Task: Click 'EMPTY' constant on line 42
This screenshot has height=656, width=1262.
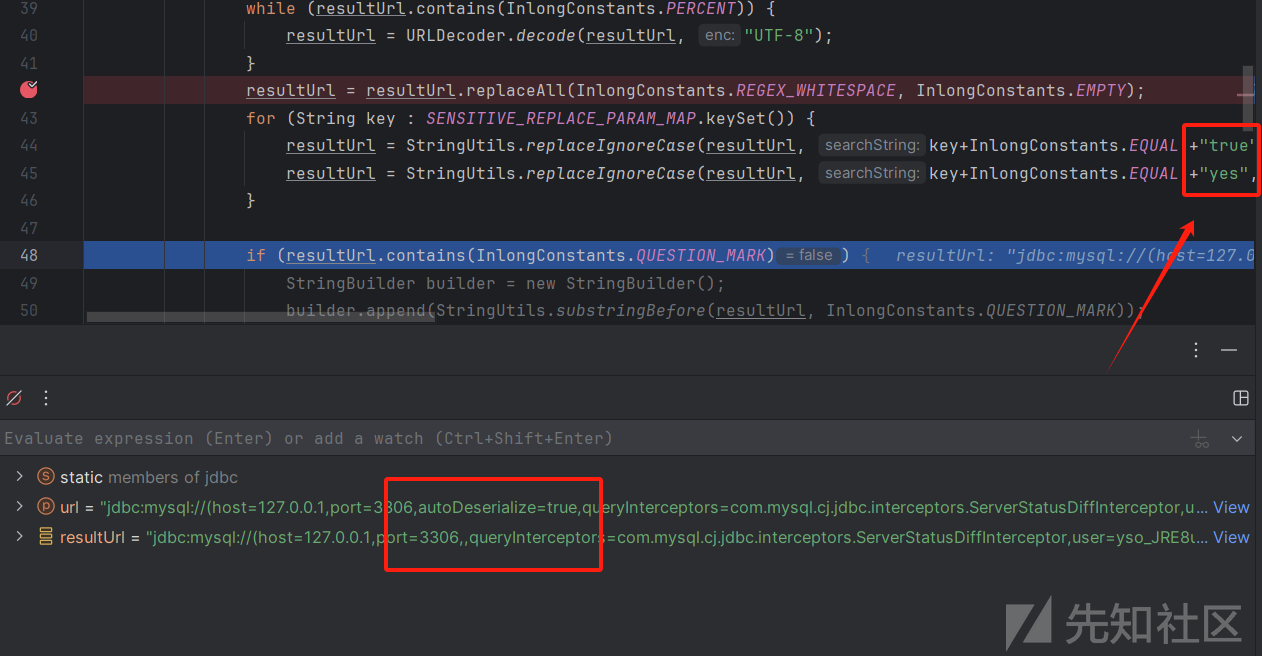Action: point(1101,90)
